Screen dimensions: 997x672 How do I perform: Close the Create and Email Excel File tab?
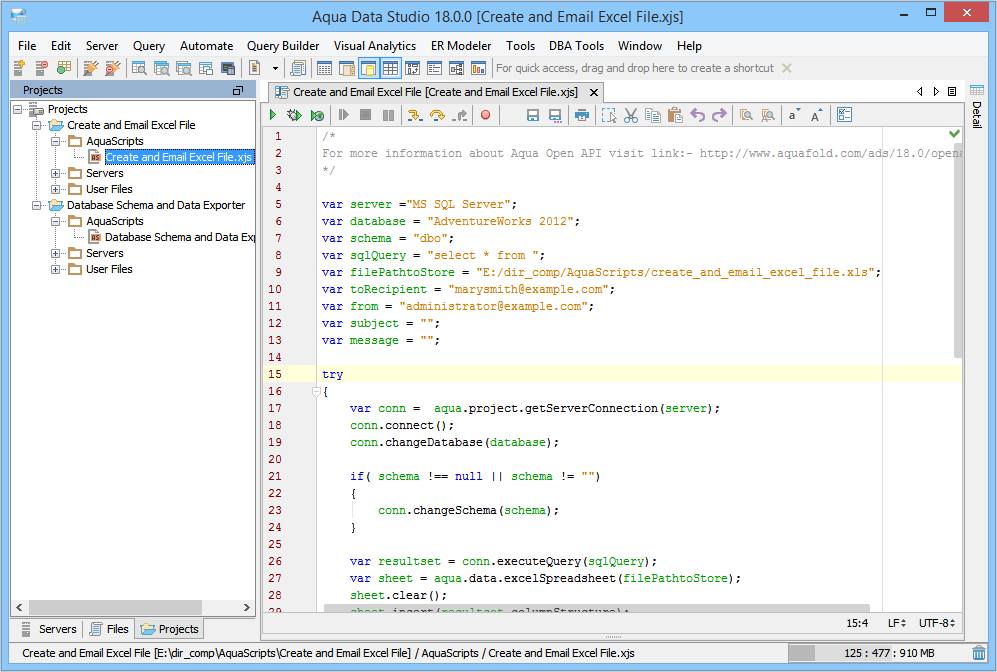coord(594,92)
